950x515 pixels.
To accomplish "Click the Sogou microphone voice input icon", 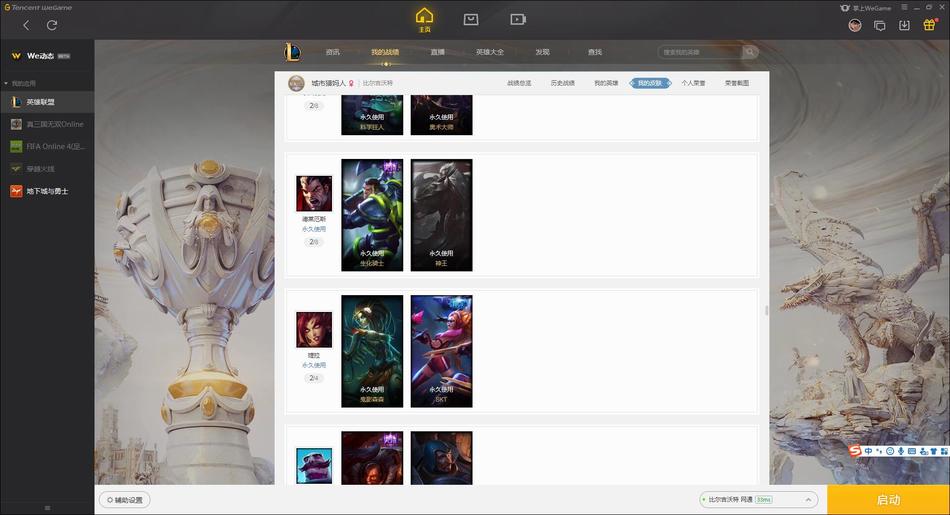I will pos(901,451).
